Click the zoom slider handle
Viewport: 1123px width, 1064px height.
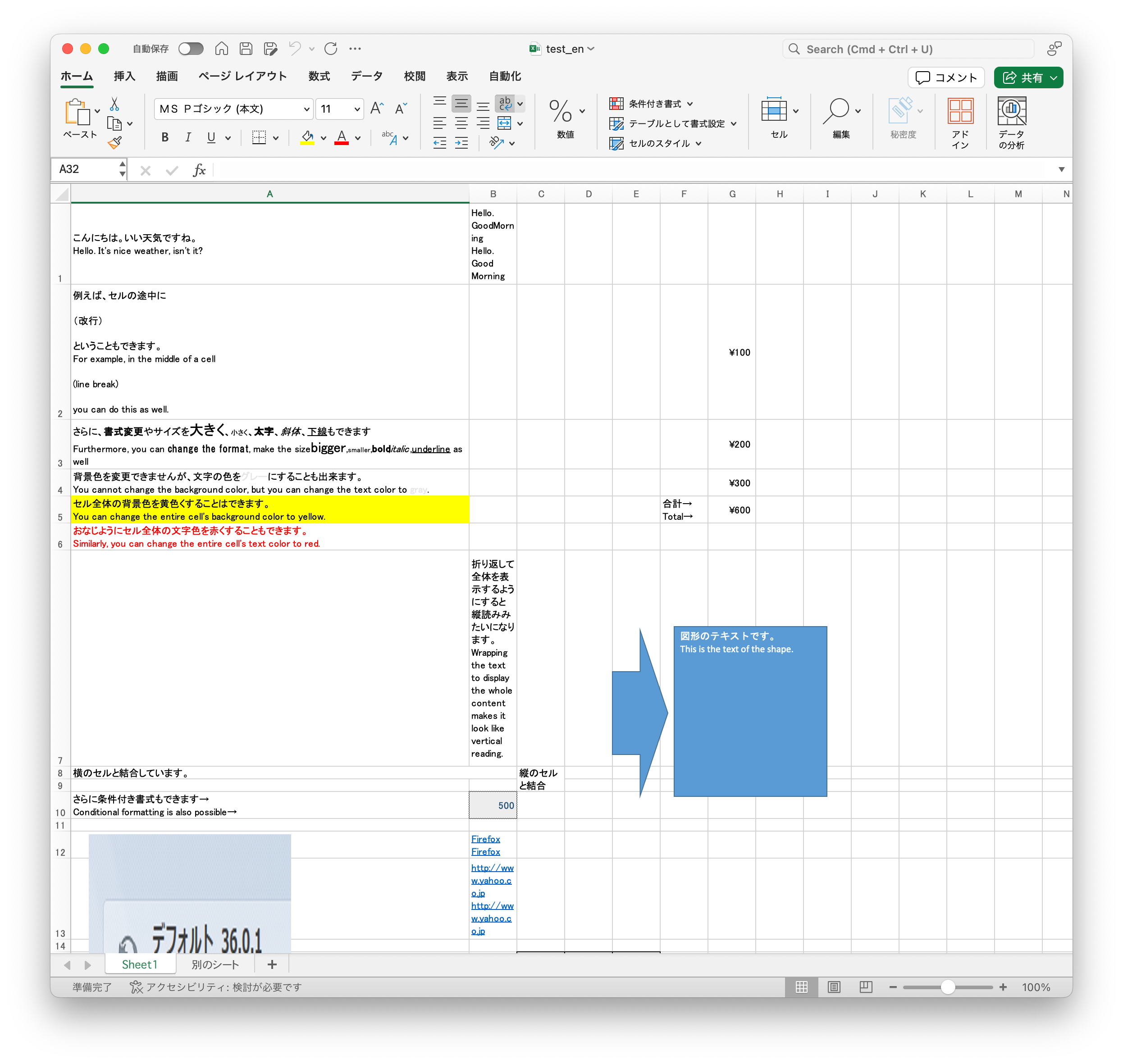pyautogui.click(x=947, y=987)
